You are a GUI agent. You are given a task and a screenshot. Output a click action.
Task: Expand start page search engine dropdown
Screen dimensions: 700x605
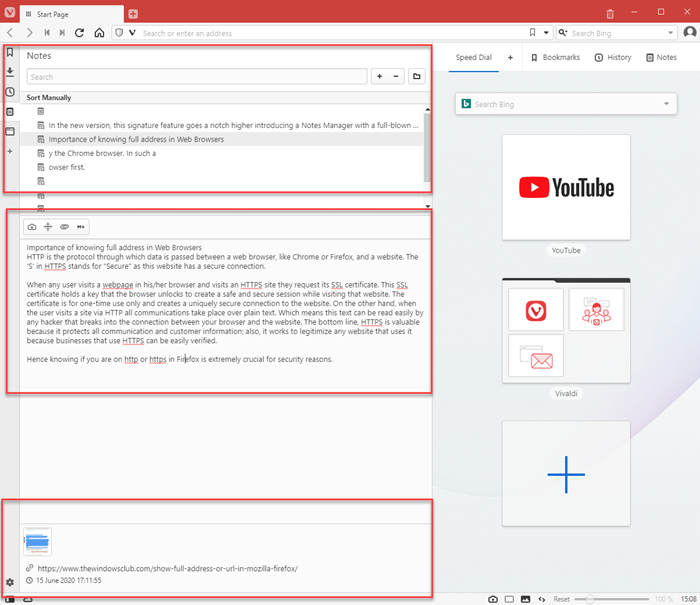tap(666, 104)
